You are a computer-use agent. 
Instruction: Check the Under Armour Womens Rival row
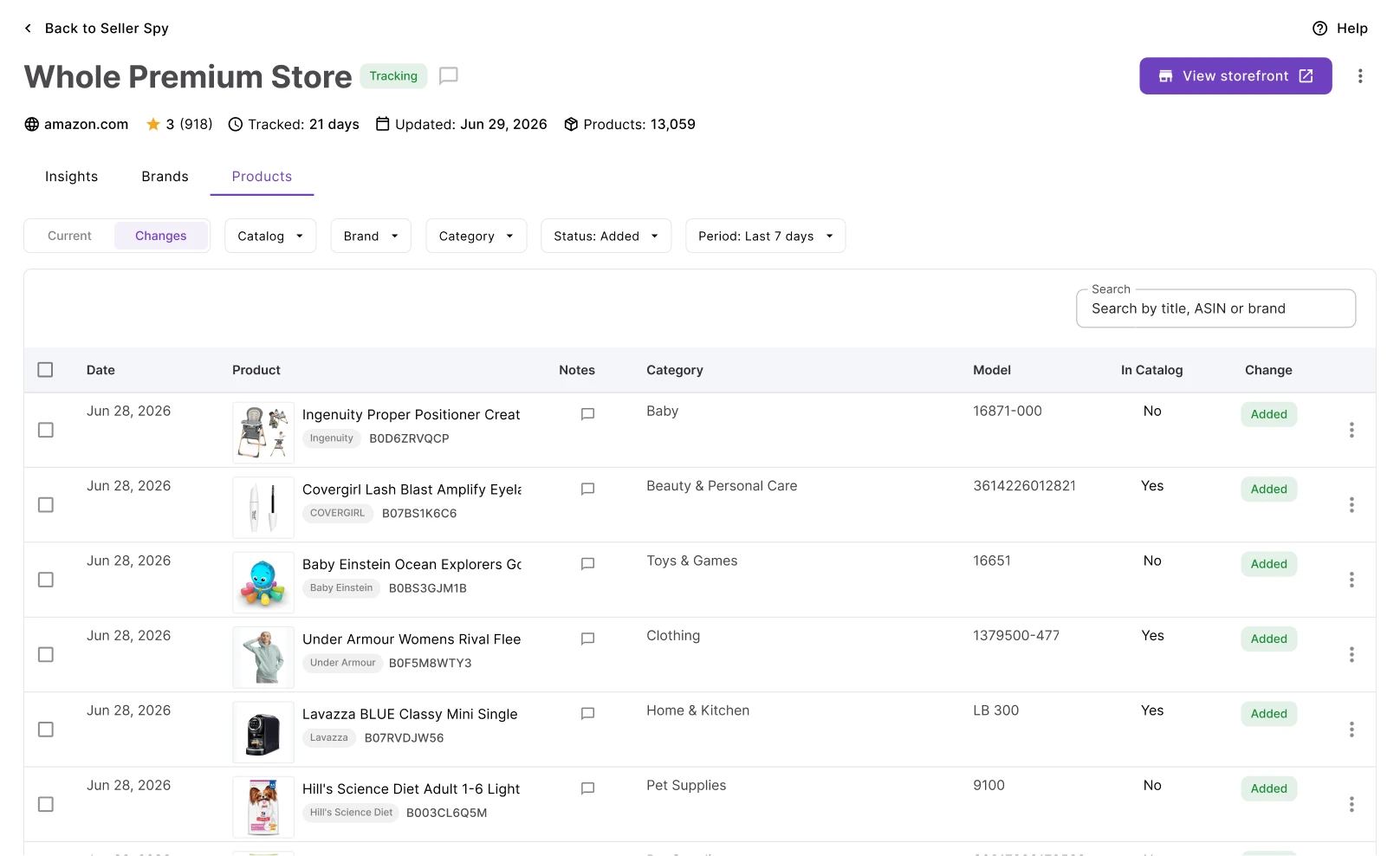pos(46,655)
